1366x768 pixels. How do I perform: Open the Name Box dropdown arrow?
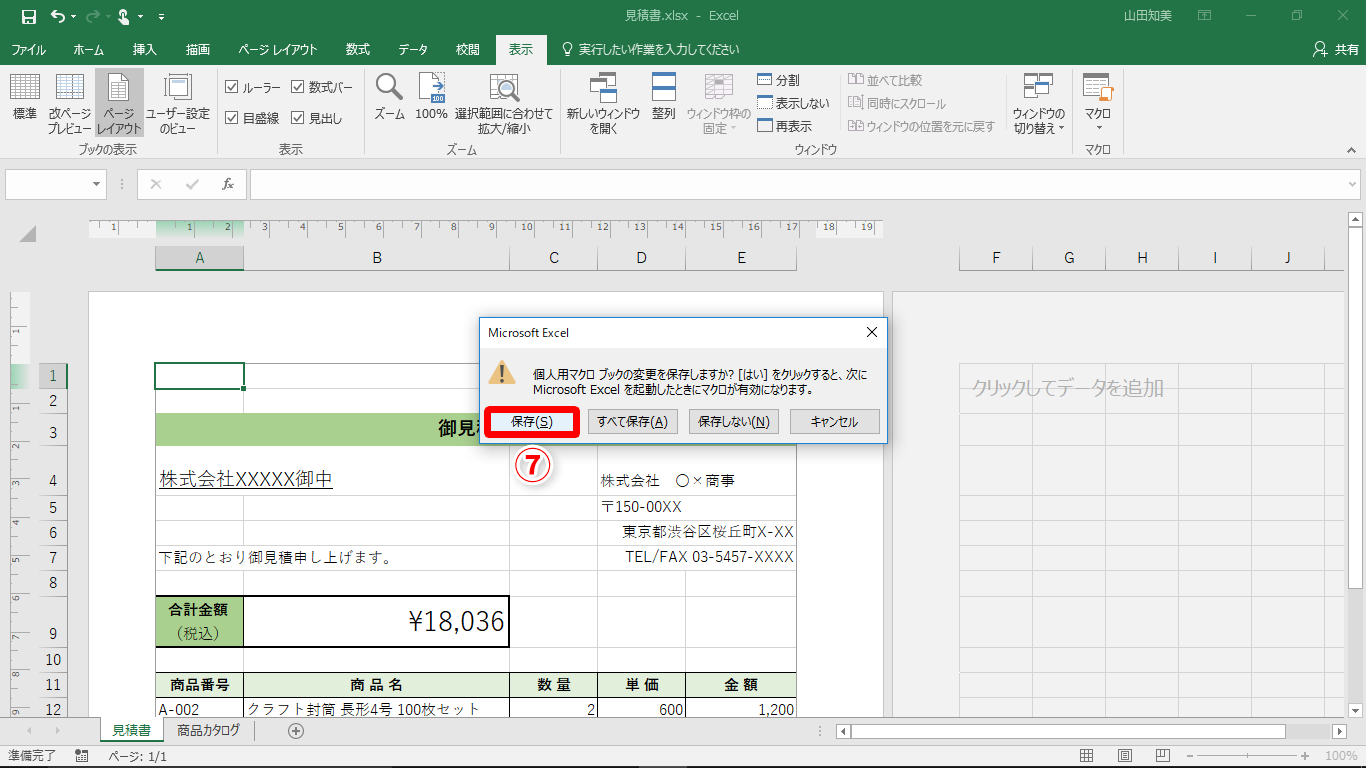[97, 184]
